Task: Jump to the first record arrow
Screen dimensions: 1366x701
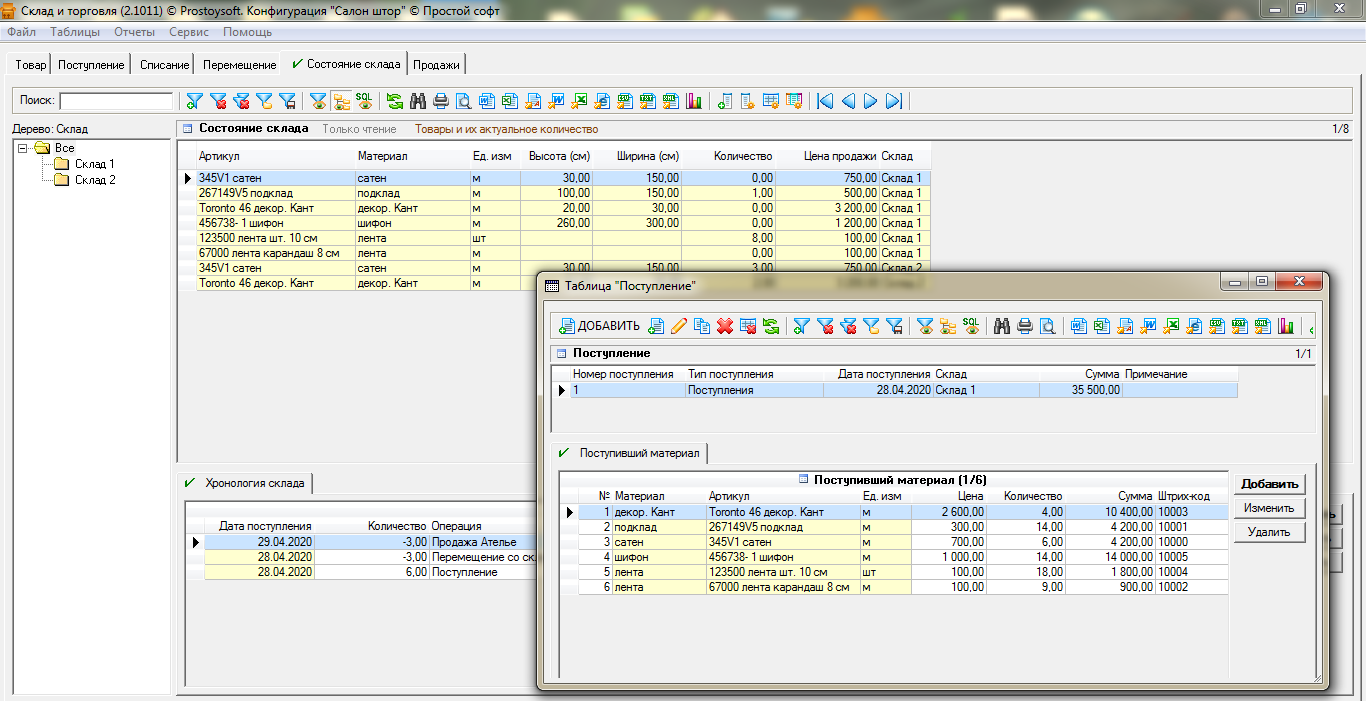Action: tap(825, 101)
